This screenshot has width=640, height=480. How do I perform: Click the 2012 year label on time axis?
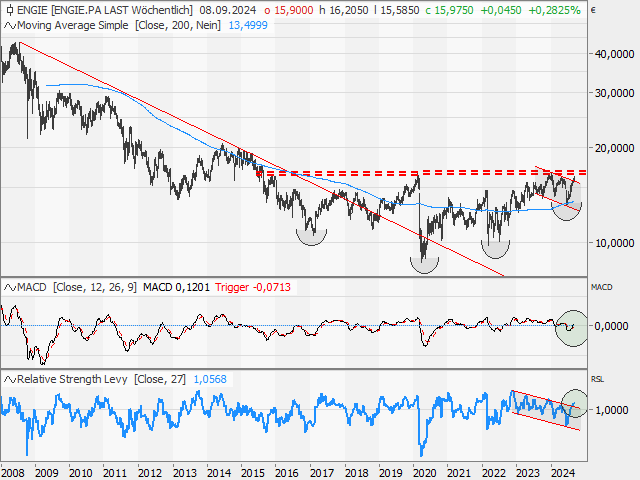click(x=150, y=473)
